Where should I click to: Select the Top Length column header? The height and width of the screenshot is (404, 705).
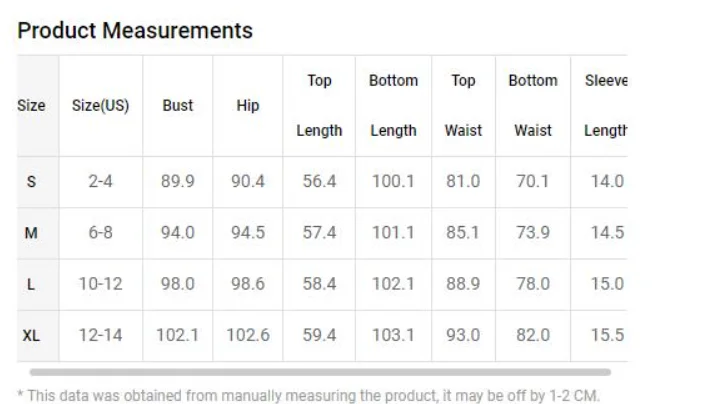tap(319, 106)
